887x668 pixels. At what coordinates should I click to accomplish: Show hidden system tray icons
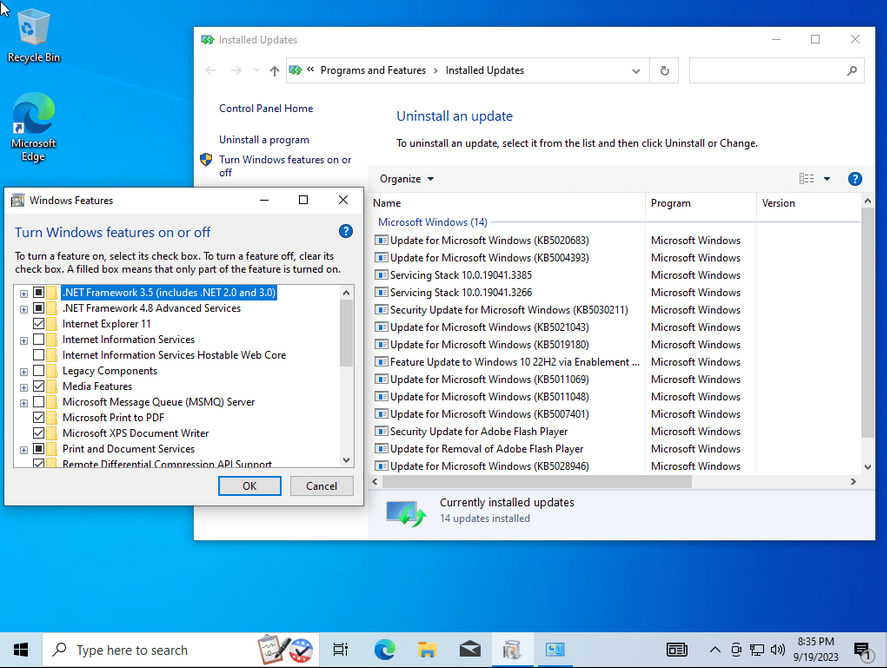[715, 650]
